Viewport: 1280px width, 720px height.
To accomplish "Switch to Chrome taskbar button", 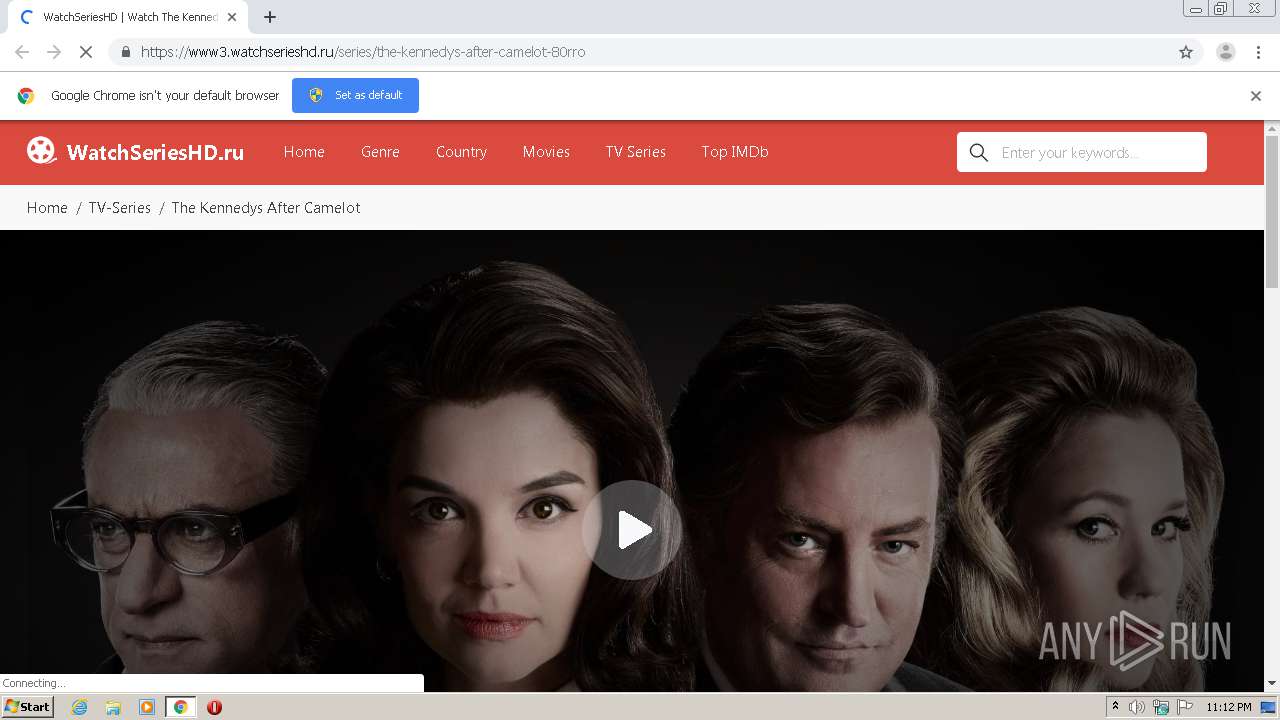I will point(181,707).
